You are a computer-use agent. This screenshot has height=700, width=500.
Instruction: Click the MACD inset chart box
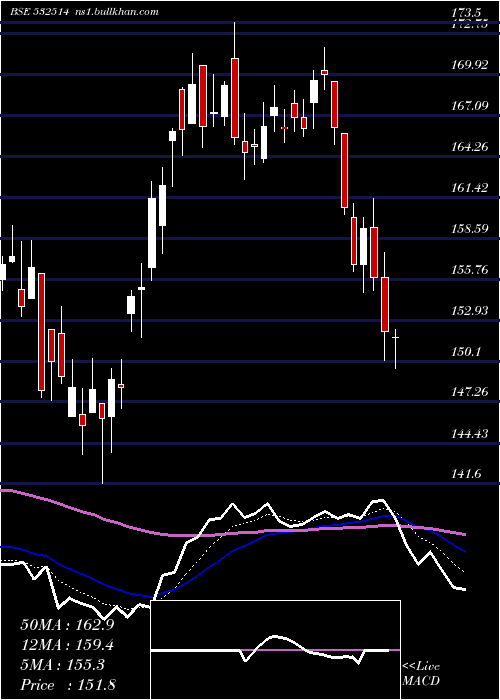(x=275, y=650)
